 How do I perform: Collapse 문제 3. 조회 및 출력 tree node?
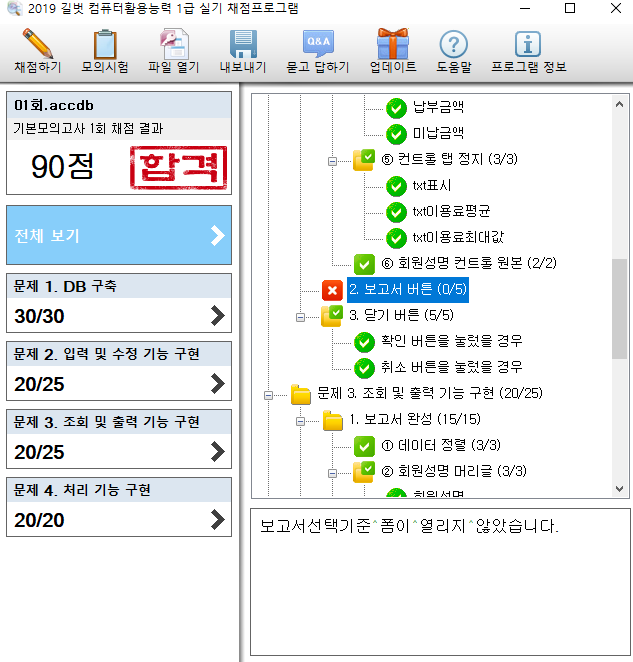pyautogui.click(x=269, y=394)
